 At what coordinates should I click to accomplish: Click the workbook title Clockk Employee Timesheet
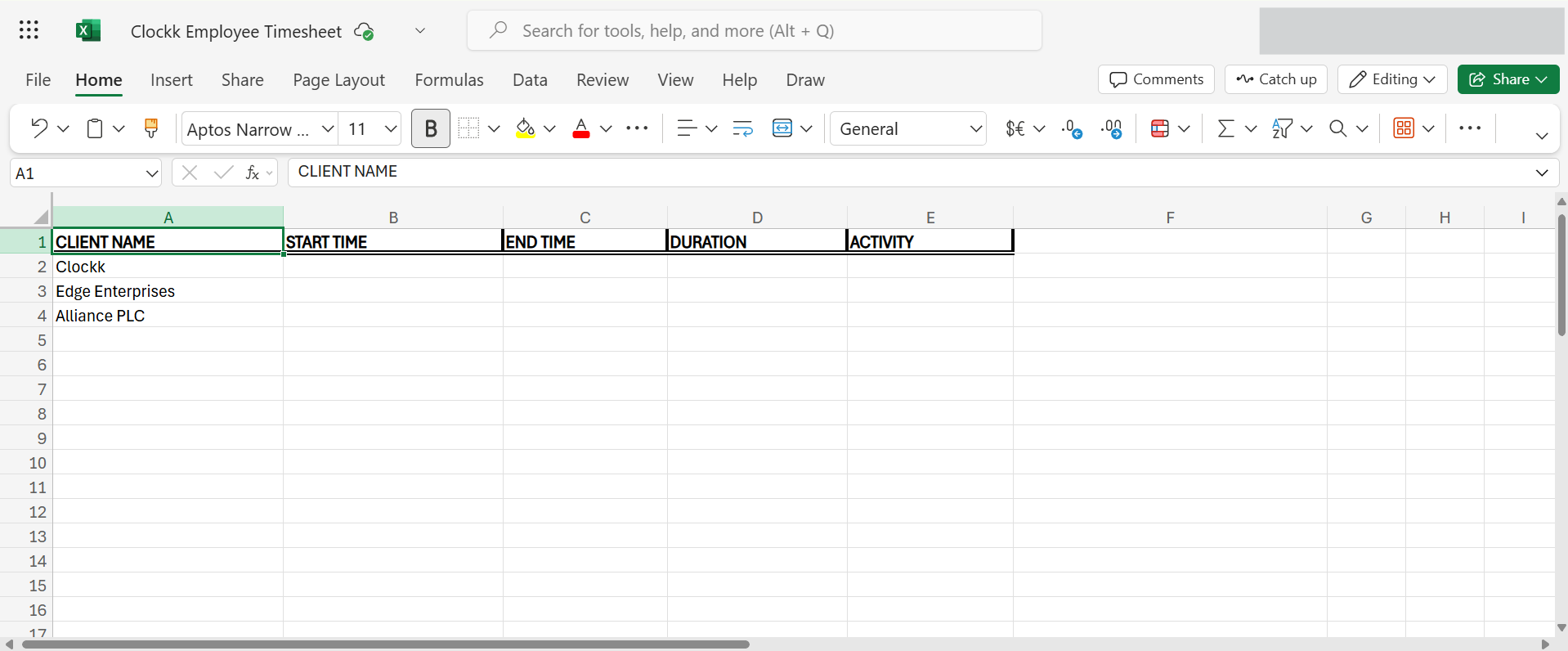coord(236,31)
